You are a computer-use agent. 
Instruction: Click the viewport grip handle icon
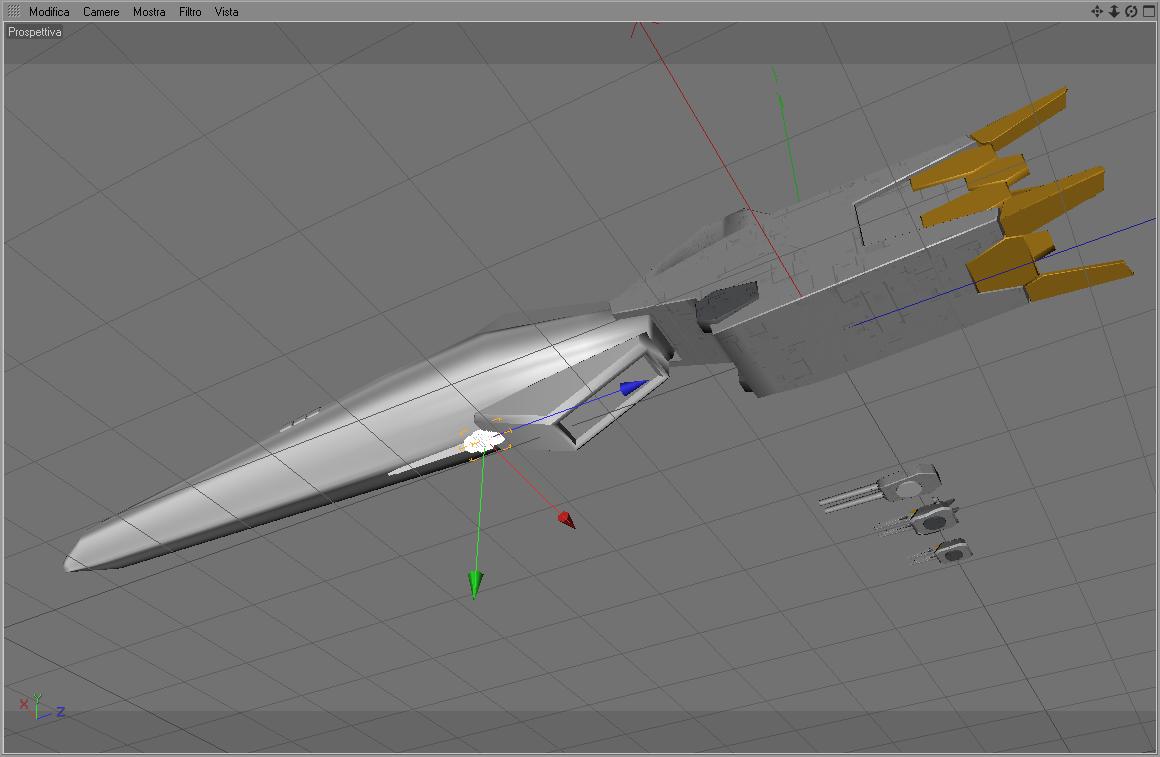pyautogui.click(x=13, y=11)
